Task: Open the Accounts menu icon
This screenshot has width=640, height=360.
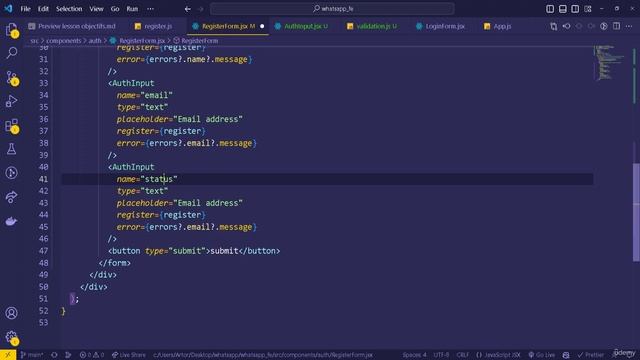Action: point(11,313)
